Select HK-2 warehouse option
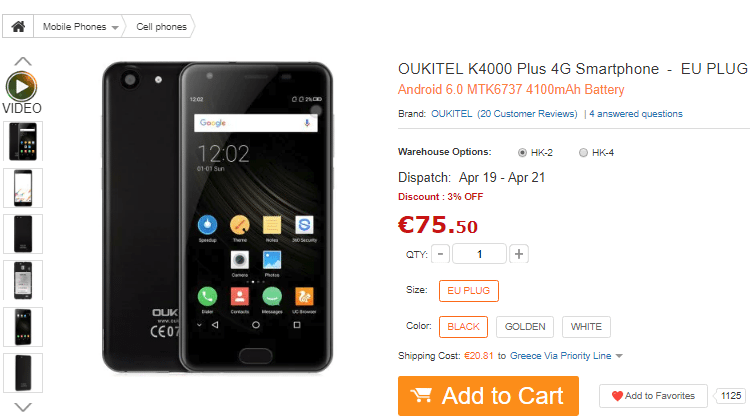The height and width of the screenshot is (419, 750). [x=522, y=153]
